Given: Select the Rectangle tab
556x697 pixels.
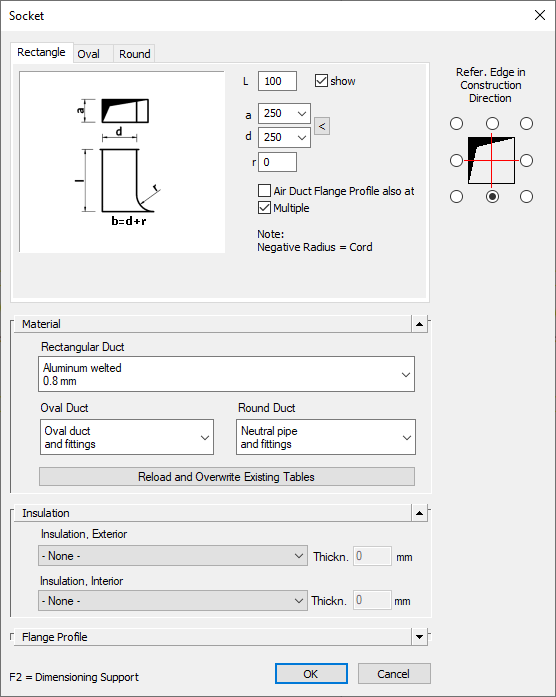Looking at the screenshot, I should click(x=41, y=52).
